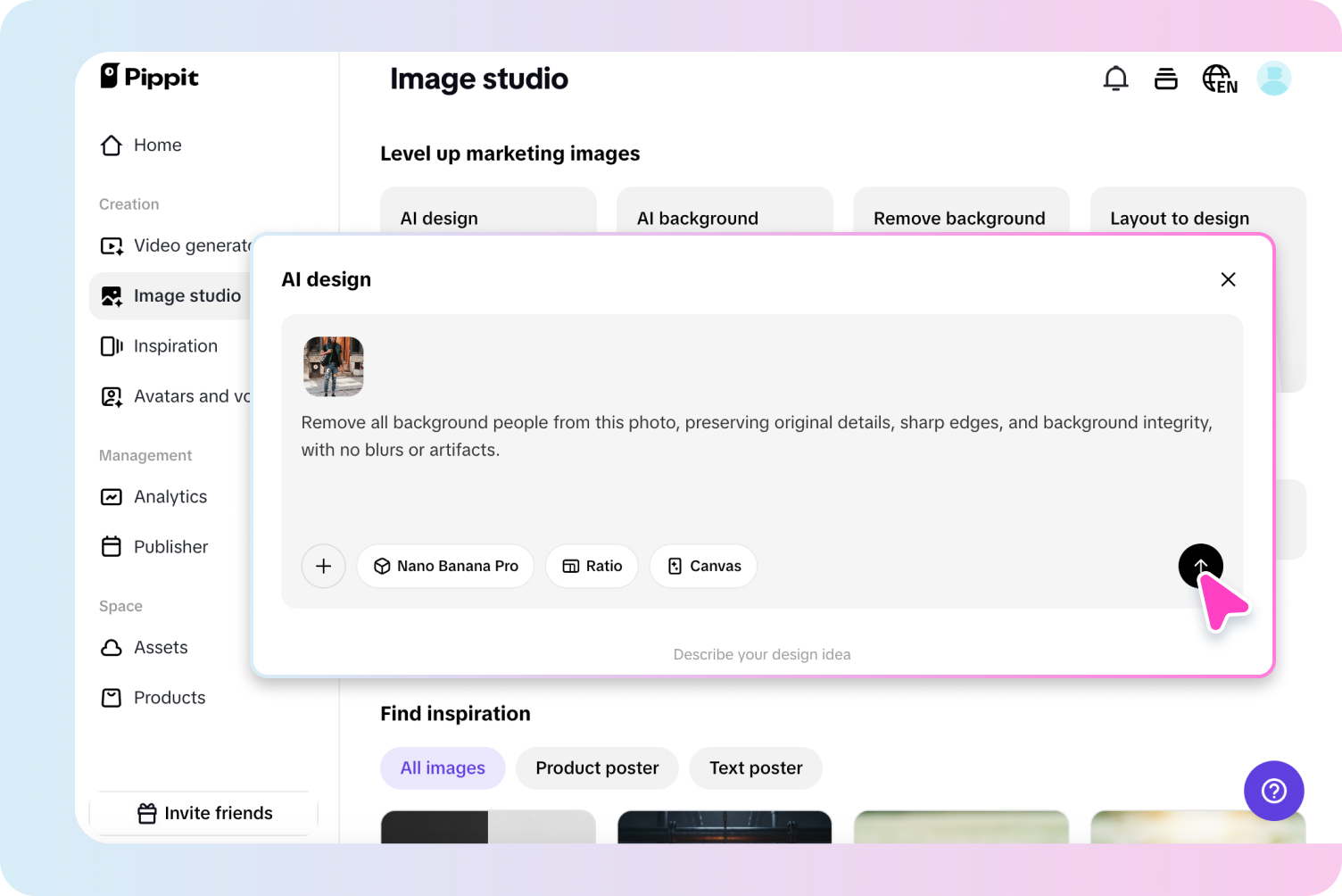Open the EN language selector

tap(1219, 79)
